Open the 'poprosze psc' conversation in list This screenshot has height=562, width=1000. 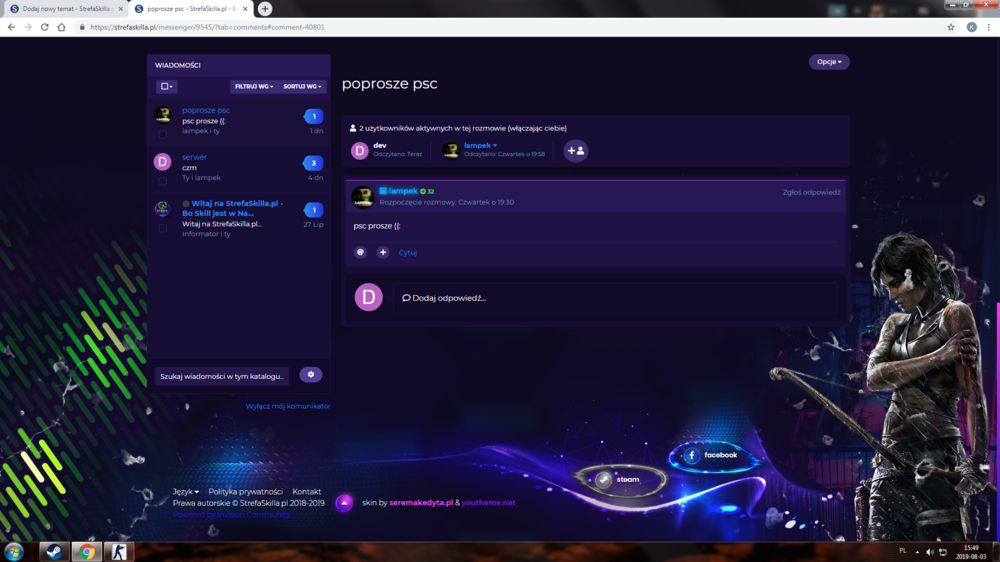pyautogui.click(x=206, y=110)
